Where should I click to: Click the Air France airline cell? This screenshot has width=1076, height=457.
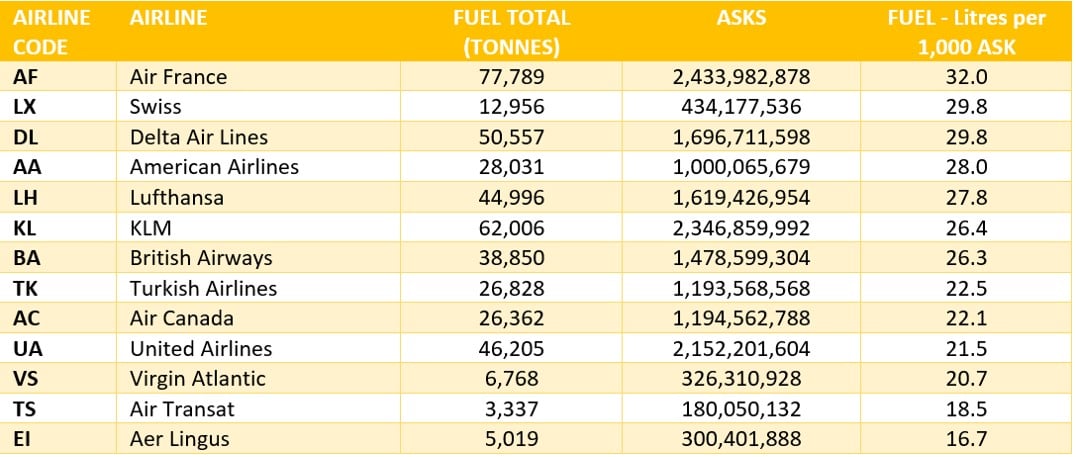[179, 77]
